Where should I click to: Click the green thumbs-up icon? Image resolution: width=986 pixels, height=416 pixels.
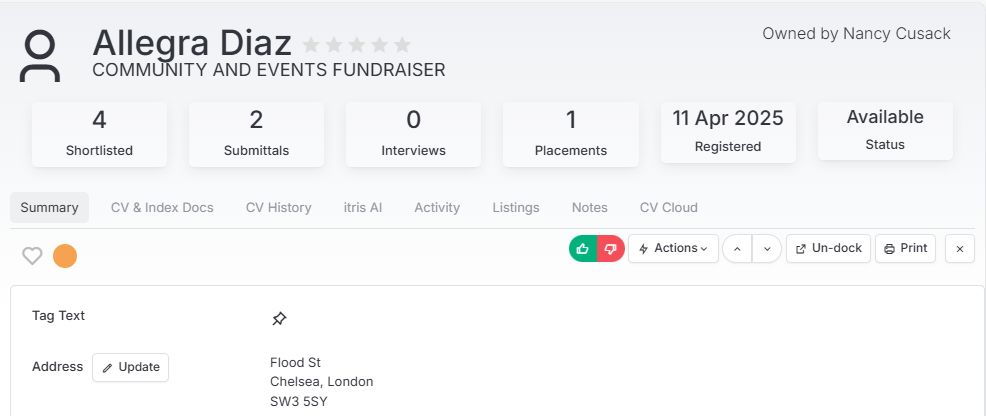click(583, 249)
